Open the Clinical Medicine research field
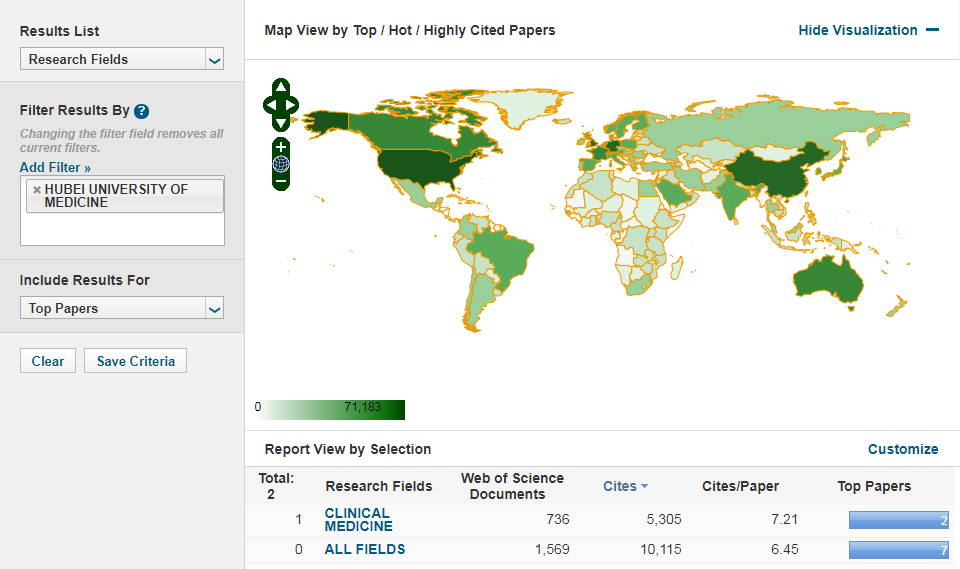 [358, 520]
